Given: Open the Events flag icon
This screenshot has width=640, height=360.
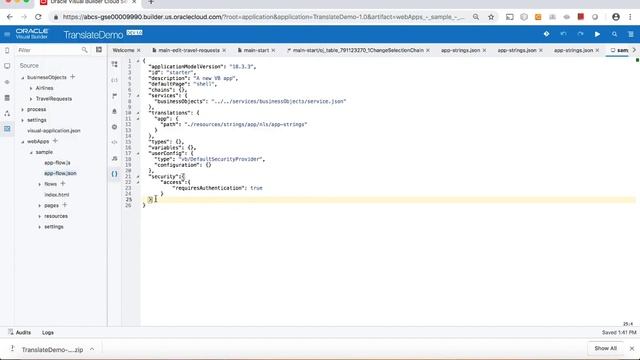Looking at the screenshot, I should [x=114, y=96].
